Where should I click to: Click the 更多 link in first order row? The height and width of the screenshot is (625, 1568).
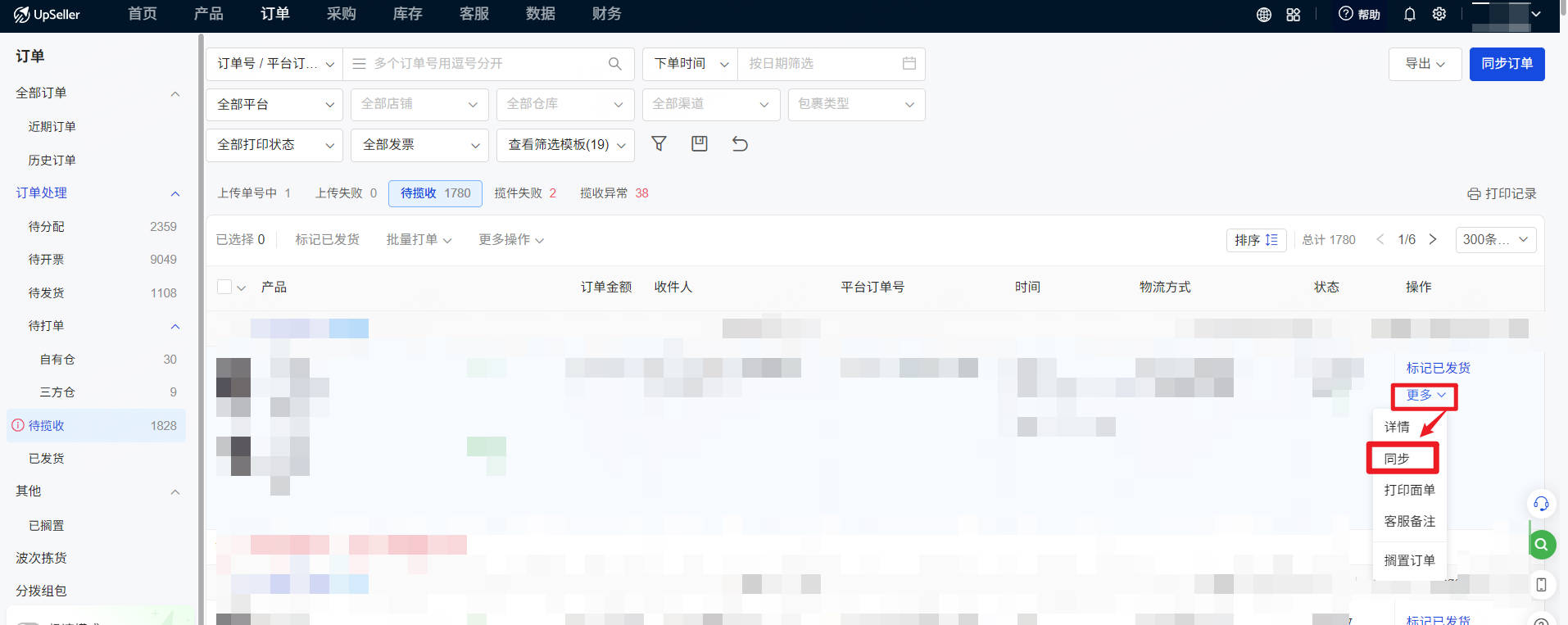click(x=1425, y=395)
